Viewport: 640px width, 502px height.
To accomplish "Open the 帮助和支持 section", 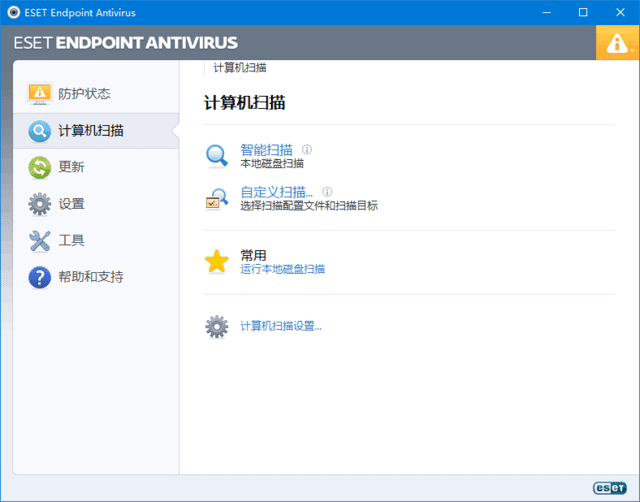I will 91,277.
